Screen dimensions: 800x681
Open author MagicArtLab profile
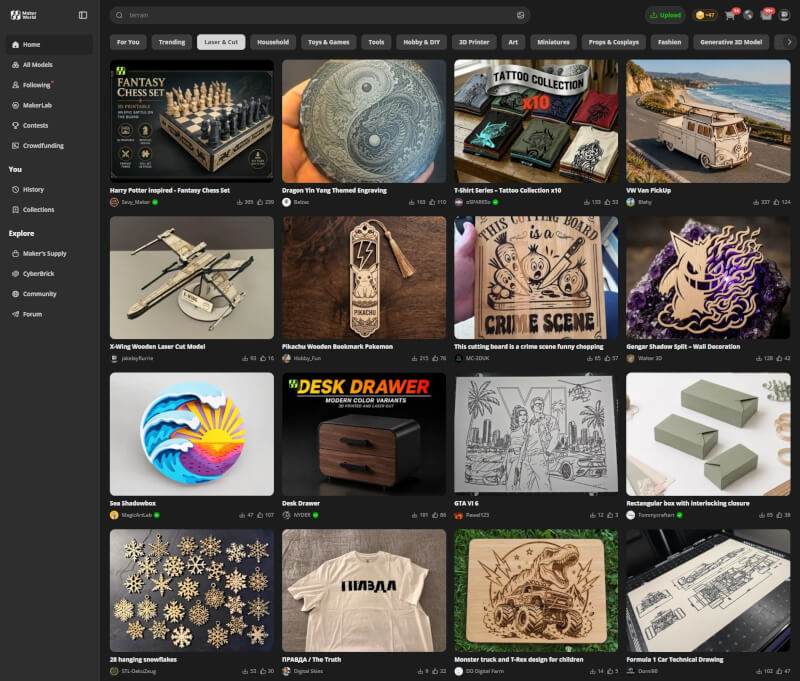click(x=137, y=515)
